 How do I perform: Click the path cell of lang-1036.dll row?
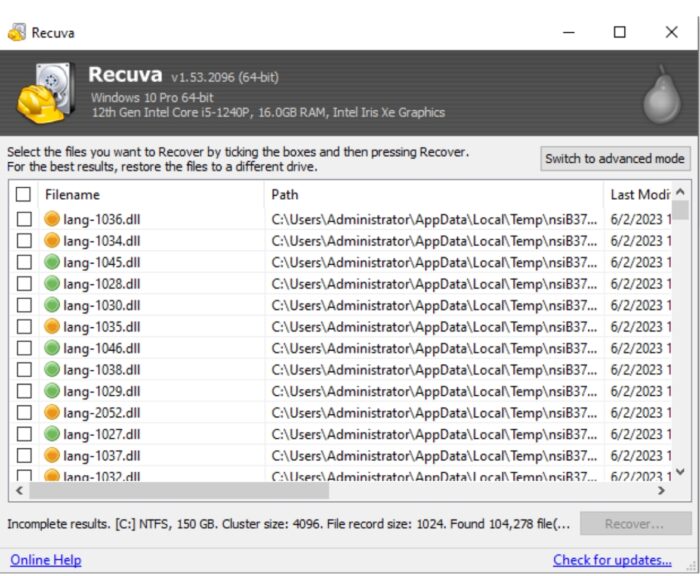434,219
